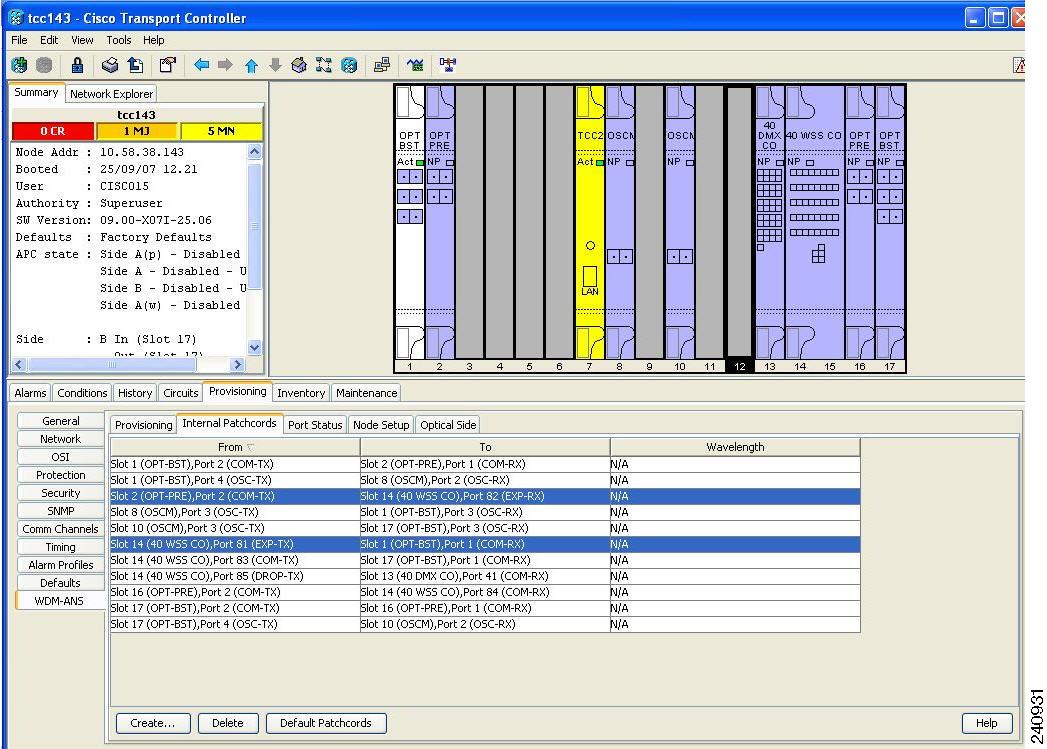
Task: Switch to the Port Status subtab
Action: 315,425
